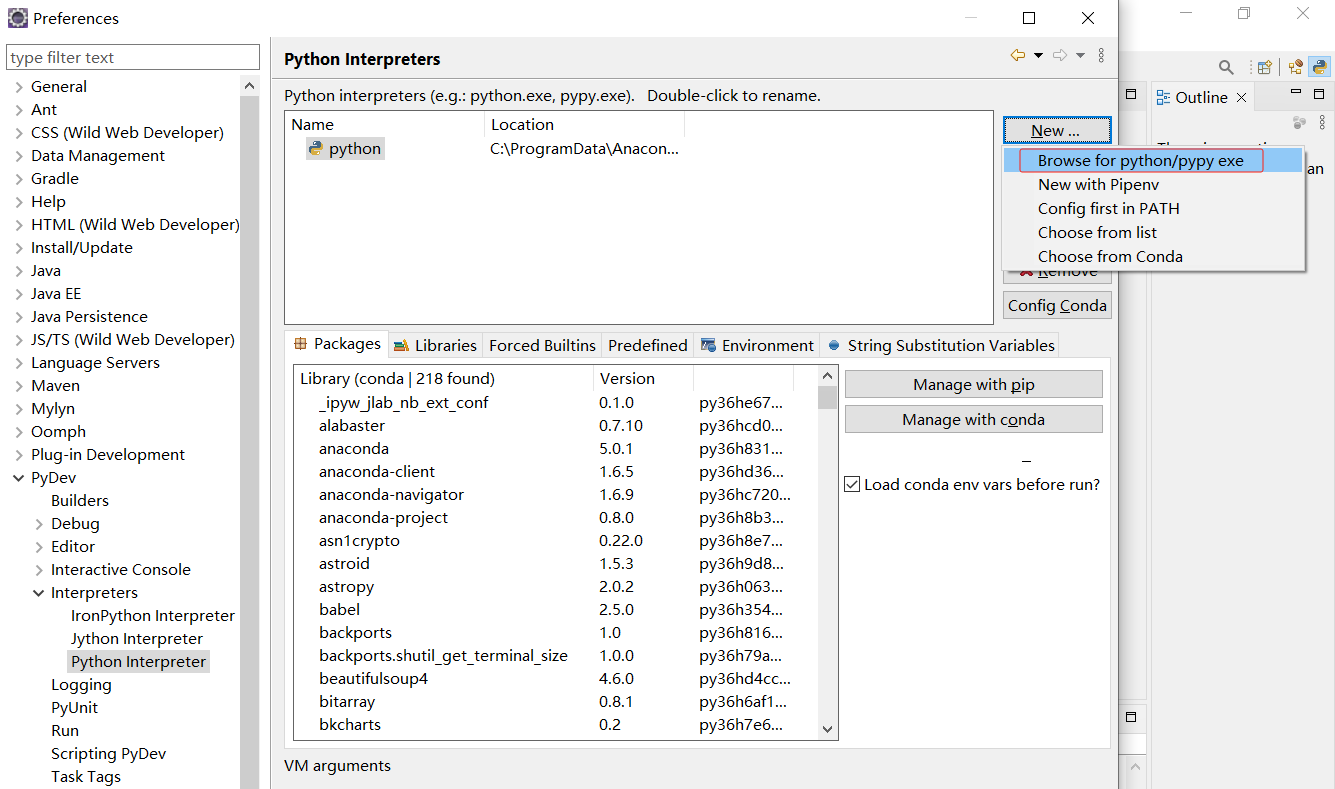Image resolution: width=1335 pixels, height=789 pixels.
Task: Select Scripting PyDev tree item
Action: [109, 754]
